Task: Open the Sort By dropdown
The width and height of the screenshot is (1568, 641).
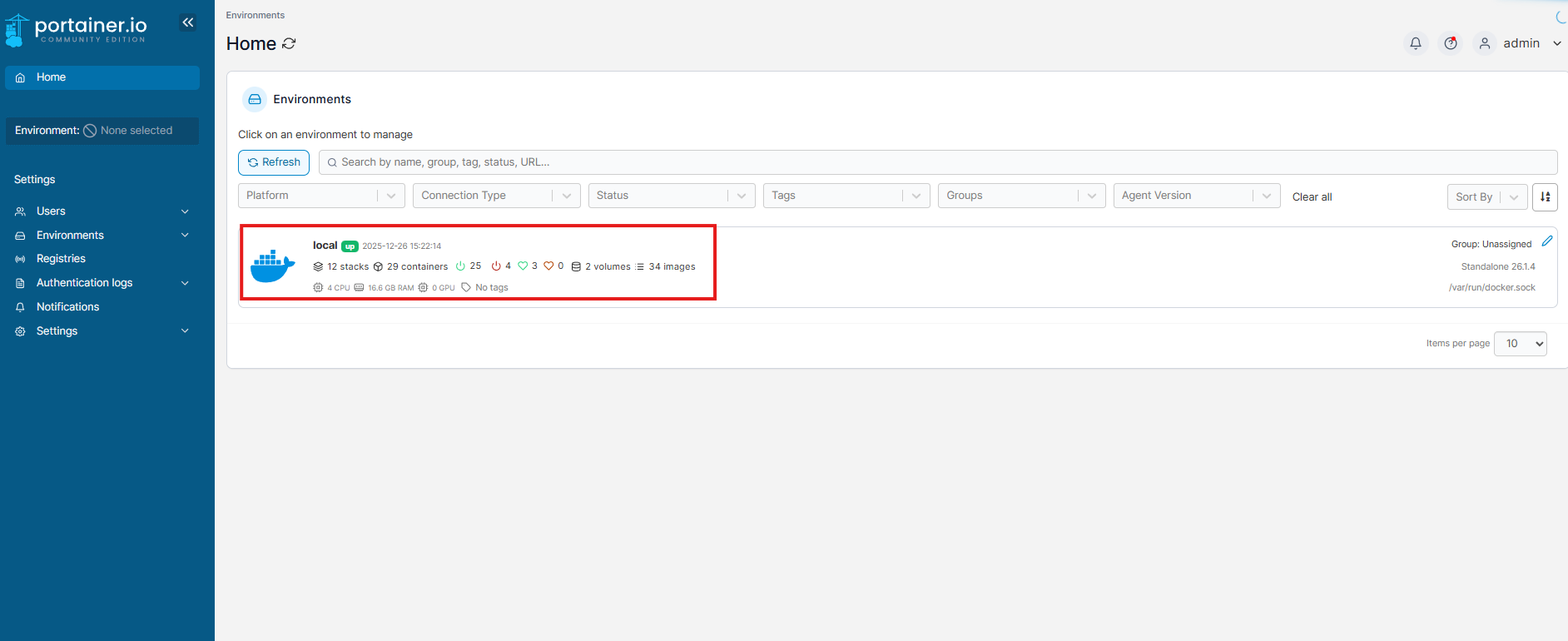Action: [1486, 197]
